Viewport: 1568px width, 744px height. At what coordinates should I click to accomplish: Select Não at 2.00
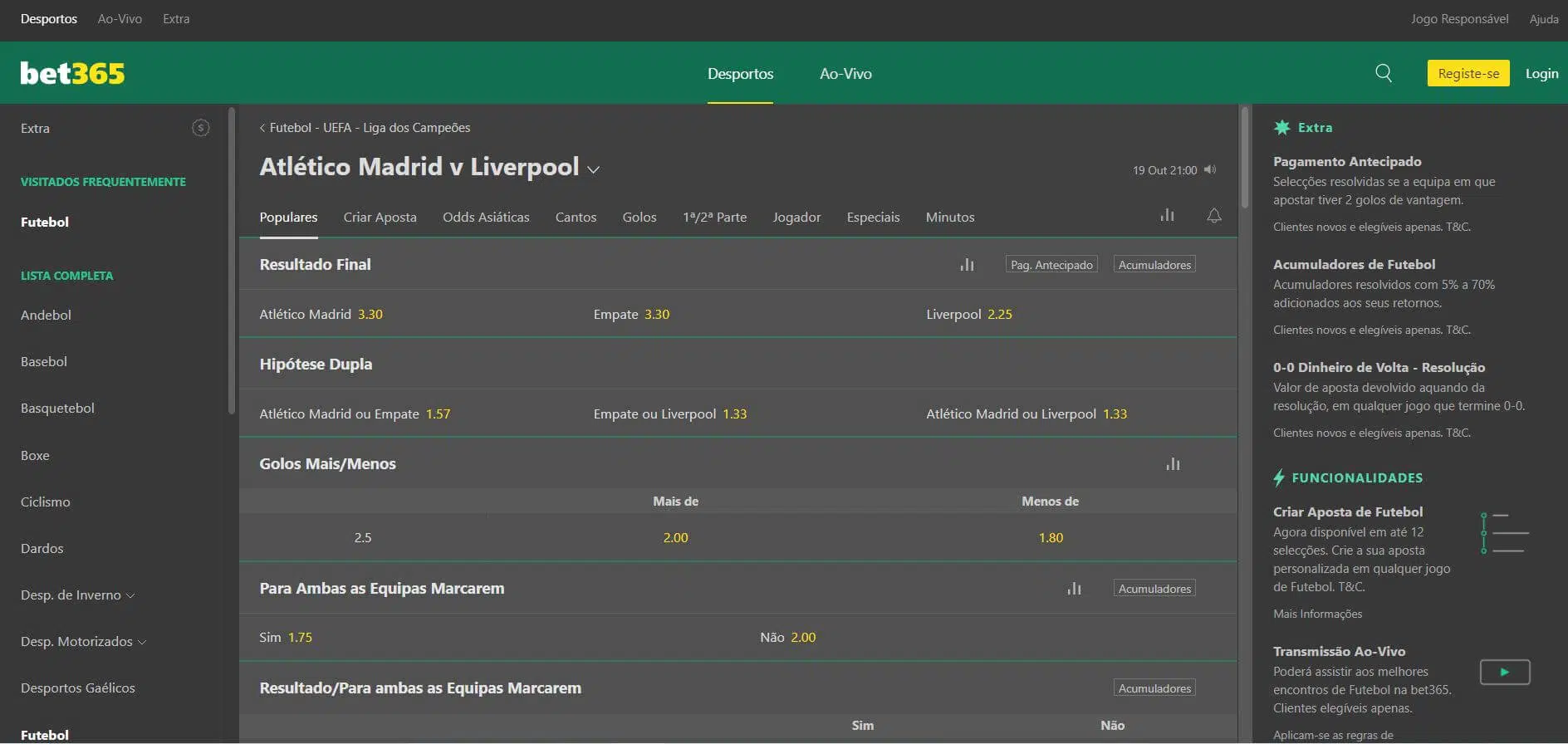coord(787,637)
